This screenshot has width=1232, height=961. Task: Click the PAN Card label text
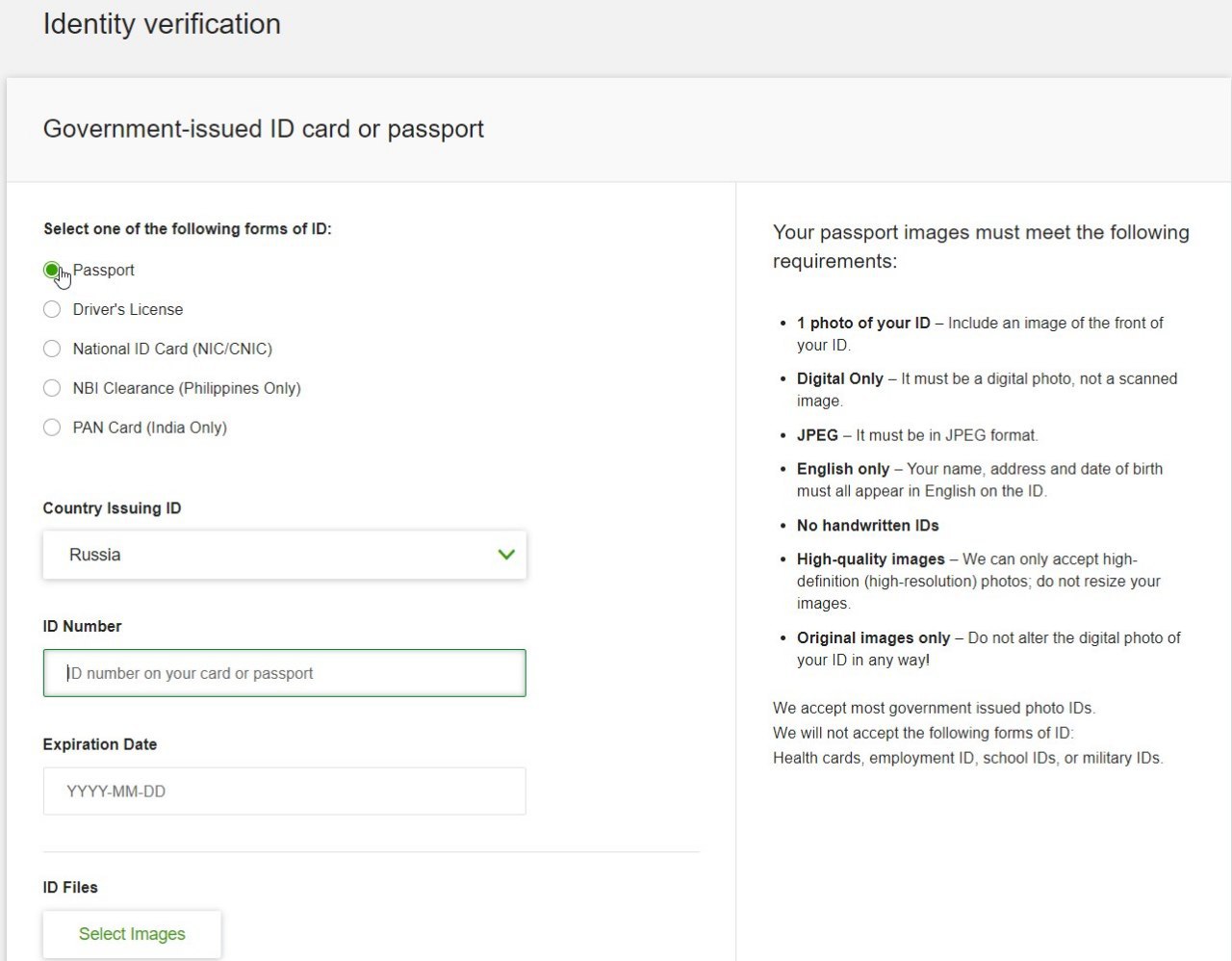tap(150, 428)
